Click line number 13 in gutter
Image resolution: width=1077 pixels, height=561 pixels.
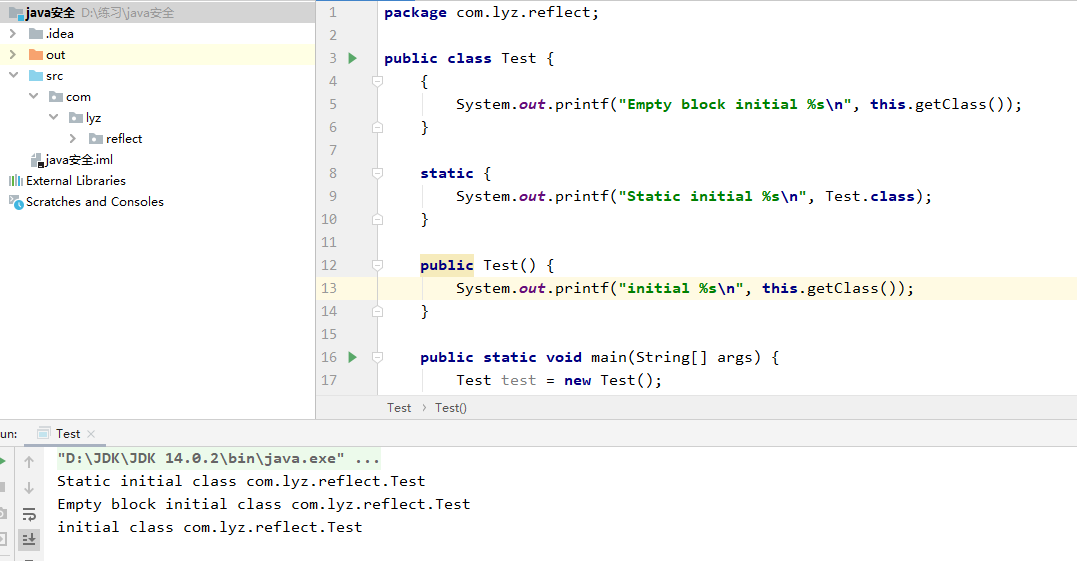[x=329, y=288]
